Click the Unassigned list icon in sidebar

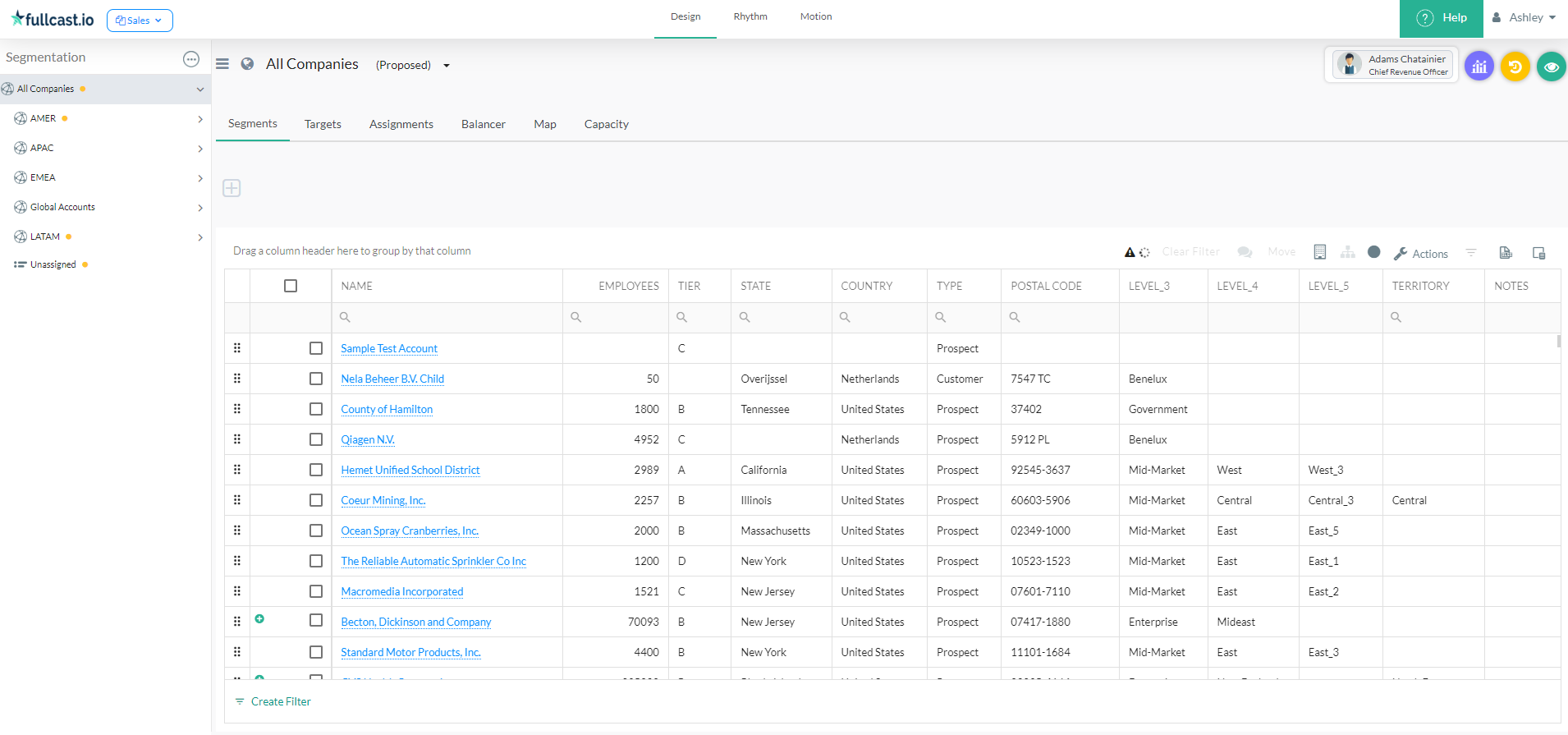point(21,264)
